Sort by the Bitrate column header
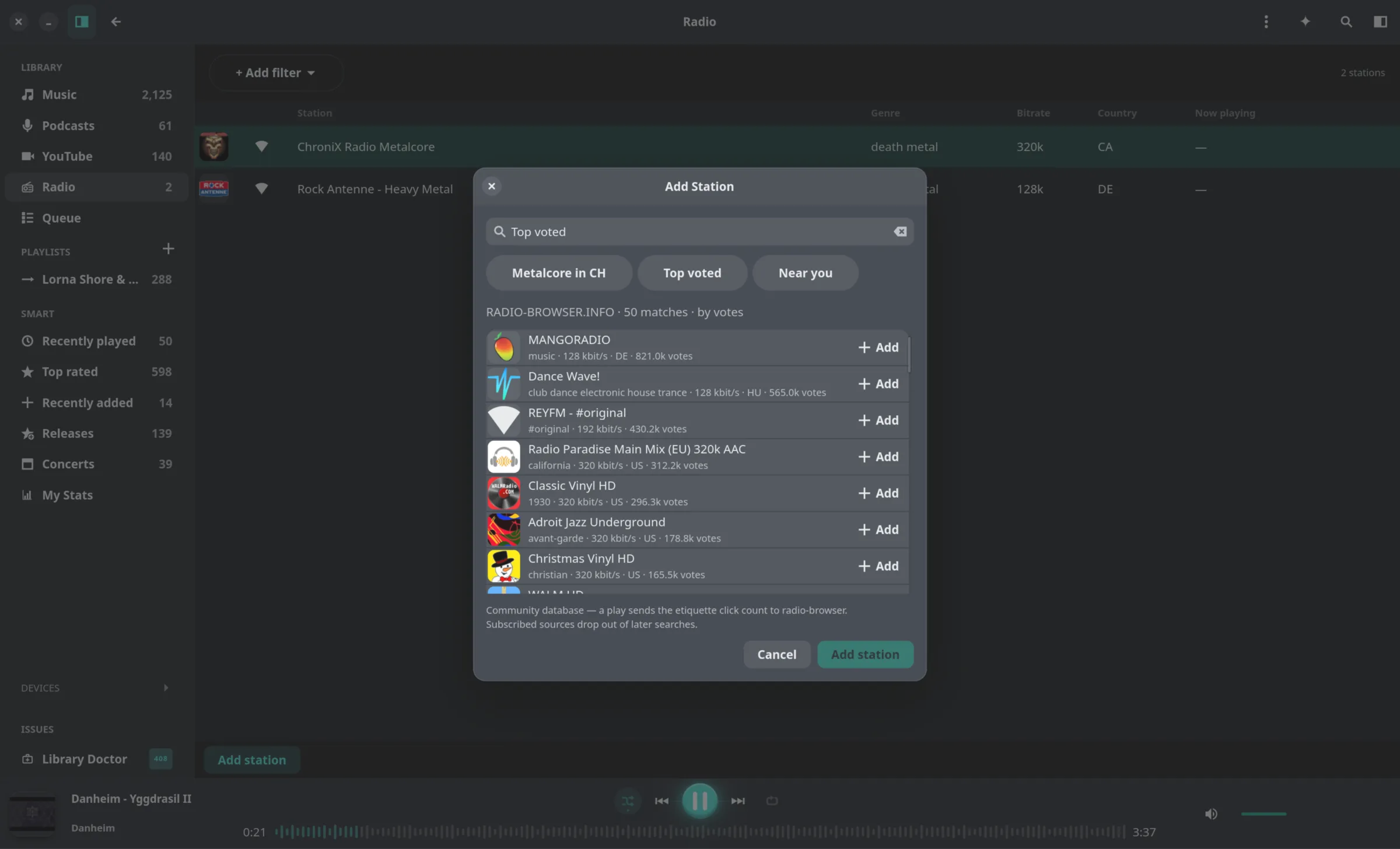The image size is (1400, 849). [1033, 113]
